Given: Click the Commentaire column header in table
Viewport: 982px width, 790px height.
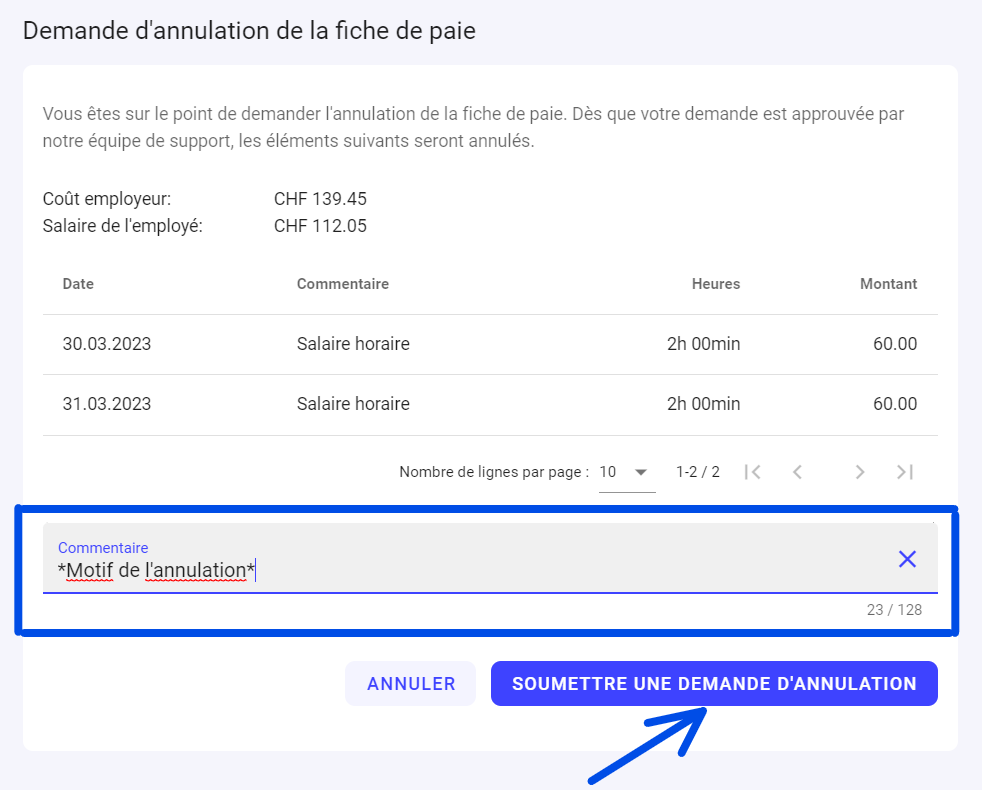Looking at the screenshot, I should pos(342,284).
